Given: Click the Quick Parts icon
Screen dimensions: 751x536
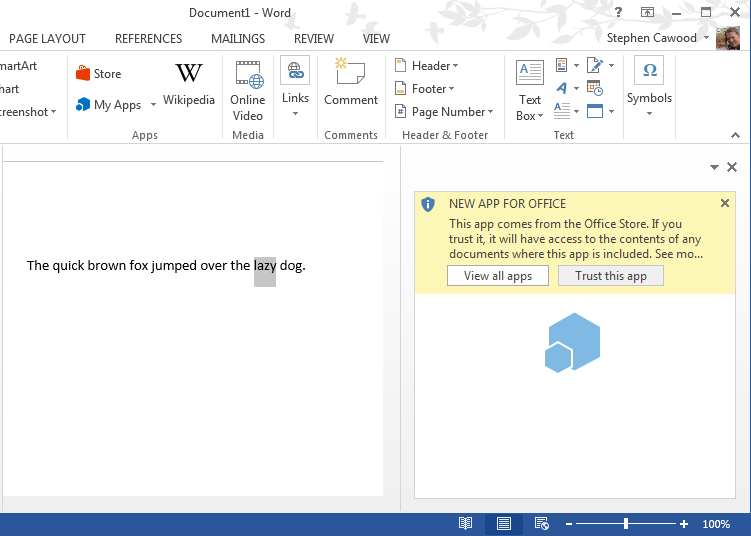Looking at the screenshot, I should click(562, 65).
